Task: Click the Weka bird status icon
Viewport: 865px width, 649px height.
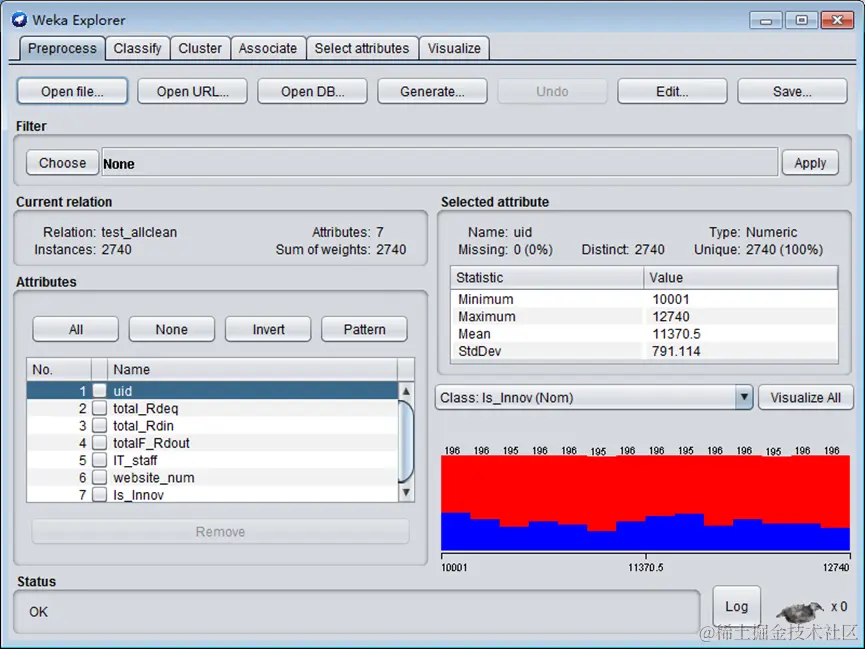Action: [x=799, y=612]
